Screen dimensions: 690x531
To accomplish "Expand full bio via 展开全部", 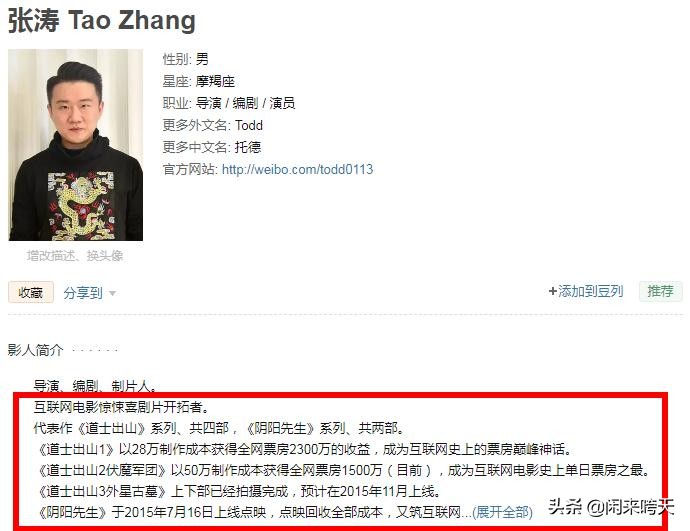I will (502, 512).
